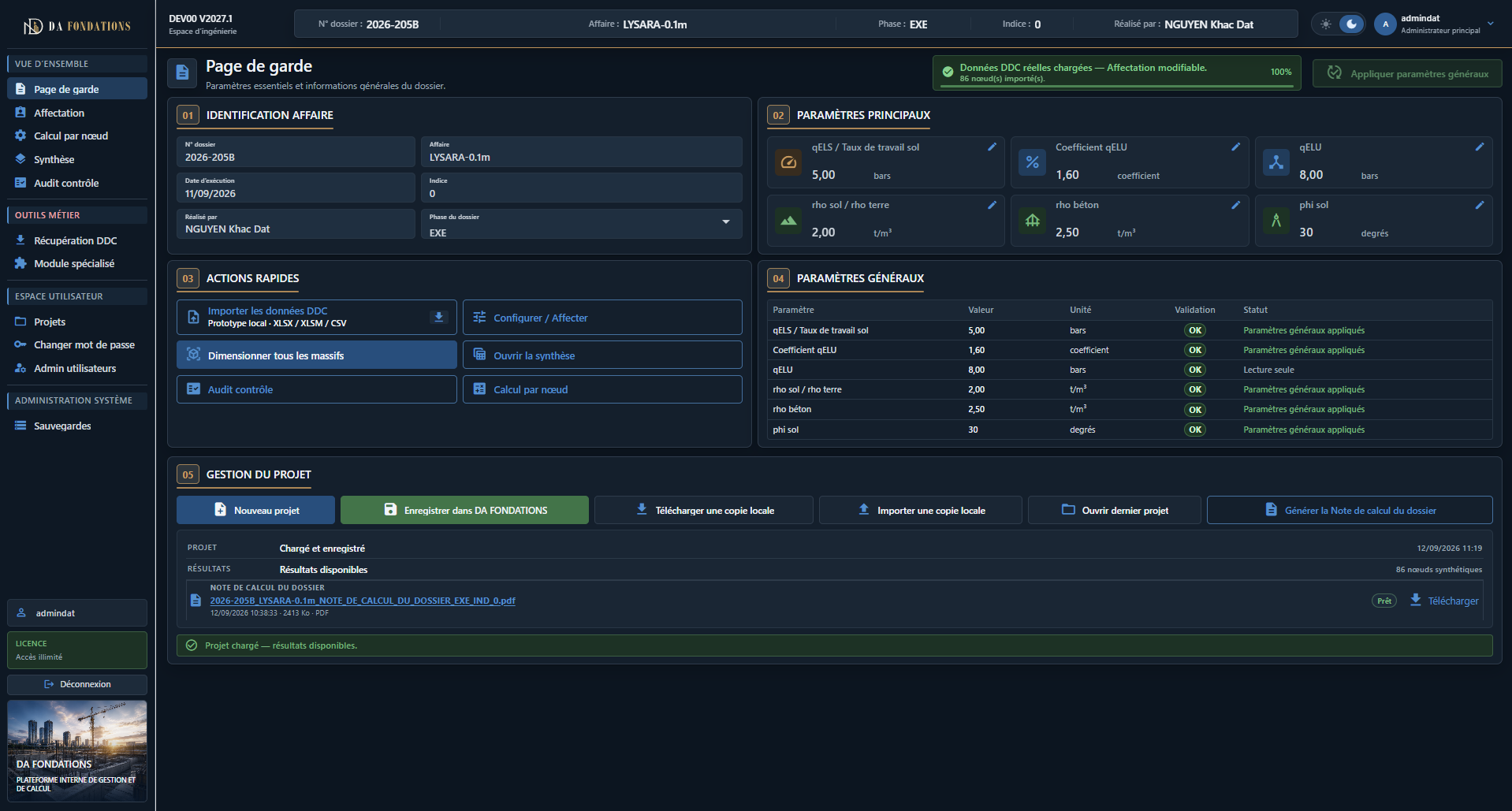The height and width of the screenshot is (811, 1512).
Task: Edit the qELS / Taux de travail sol value
Action: (x=992, y=147)
